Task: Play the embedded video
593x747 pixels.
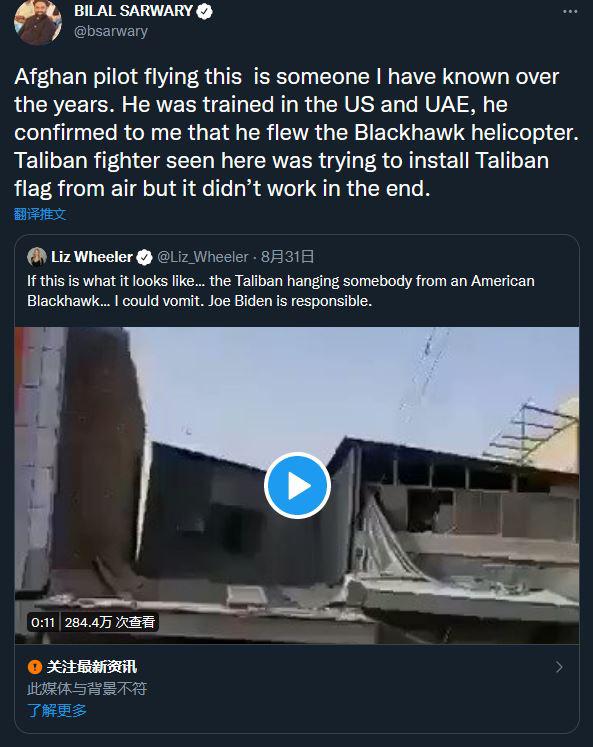Action: tap(297, 485)
